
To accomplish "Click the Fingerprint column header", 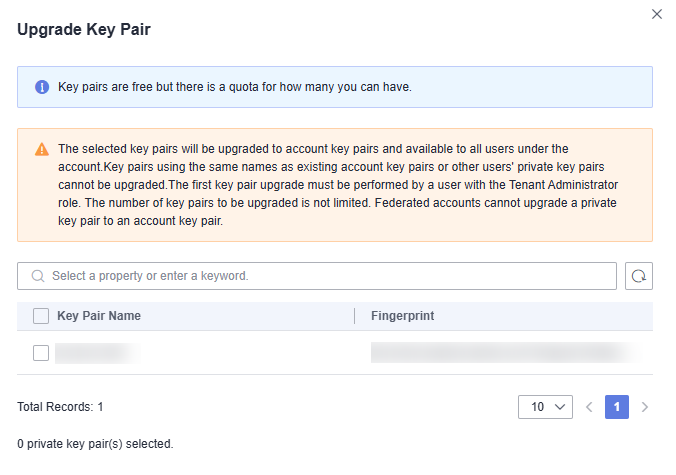I will point(403,316).
